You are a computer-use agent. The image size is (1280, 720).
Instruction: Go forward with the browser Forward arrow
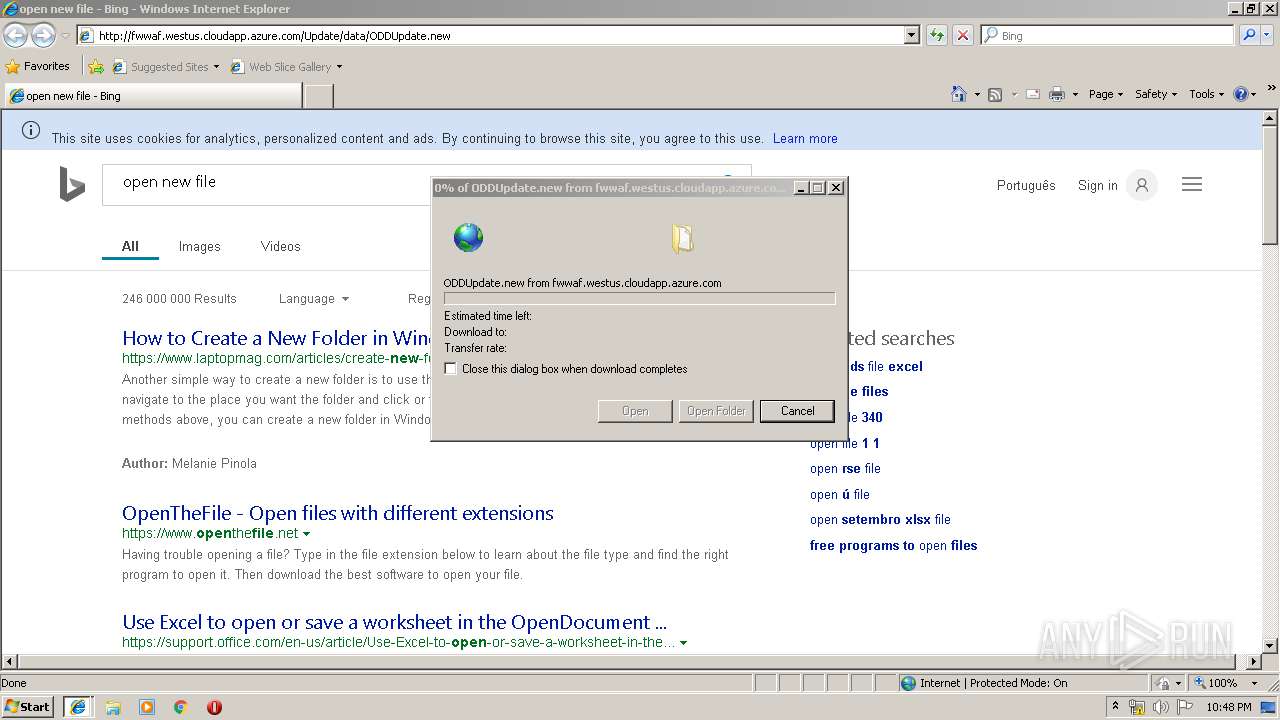click(43, 35)
